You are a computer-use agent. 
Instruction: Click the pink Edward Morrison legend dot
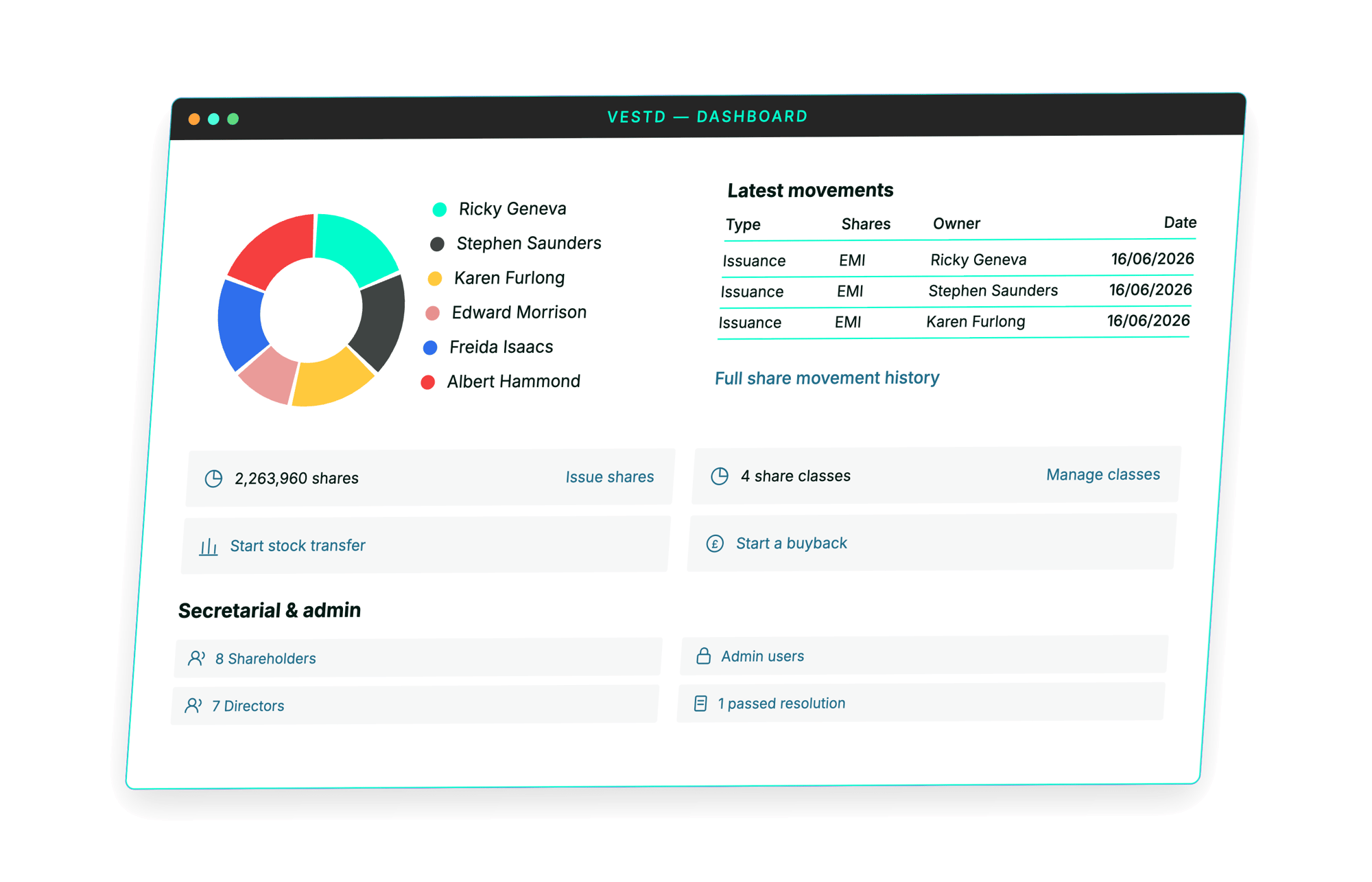[432, 313]
